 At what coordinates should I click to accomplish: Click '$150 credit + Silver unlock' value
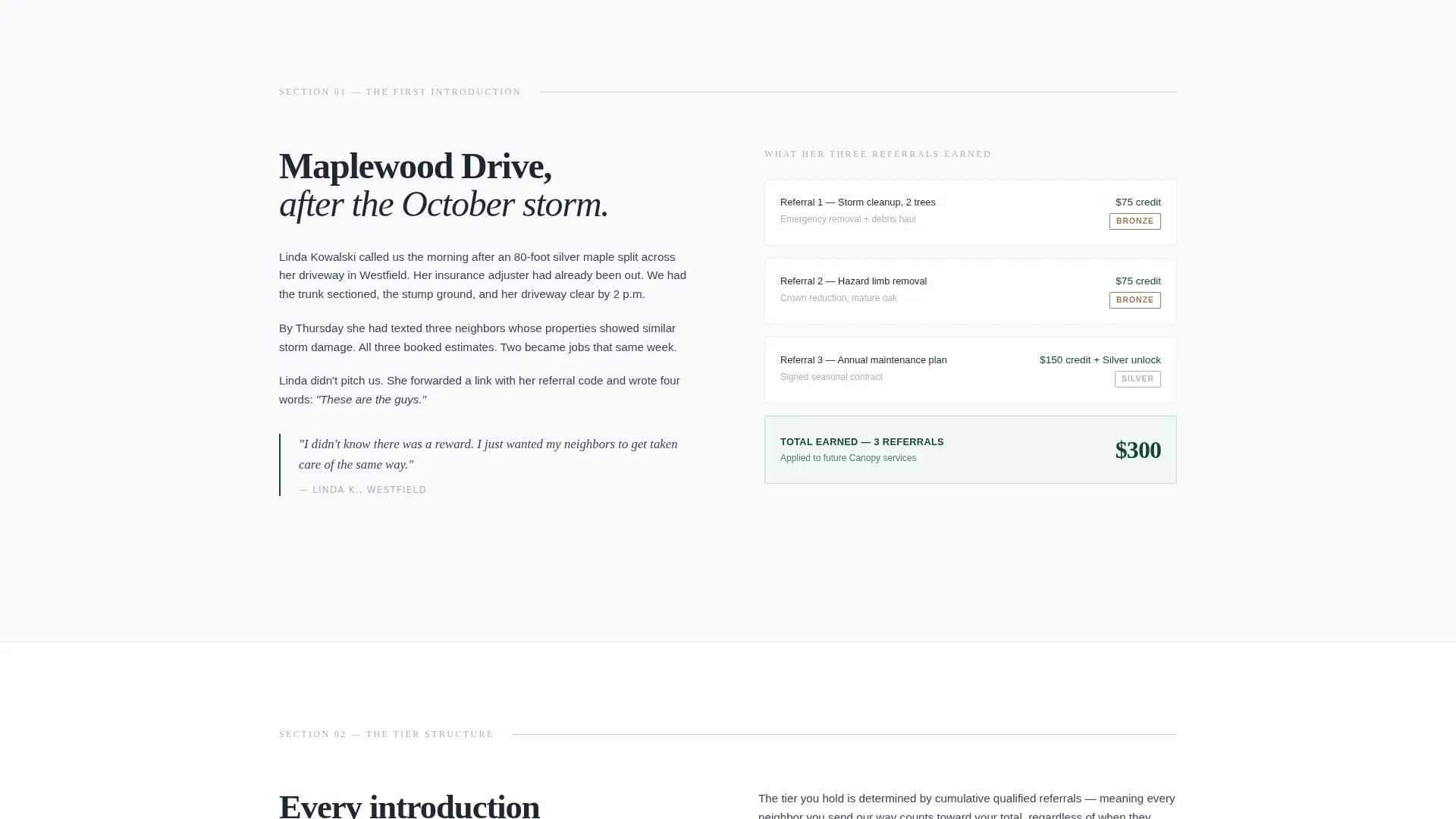(x=1100, y=360)
